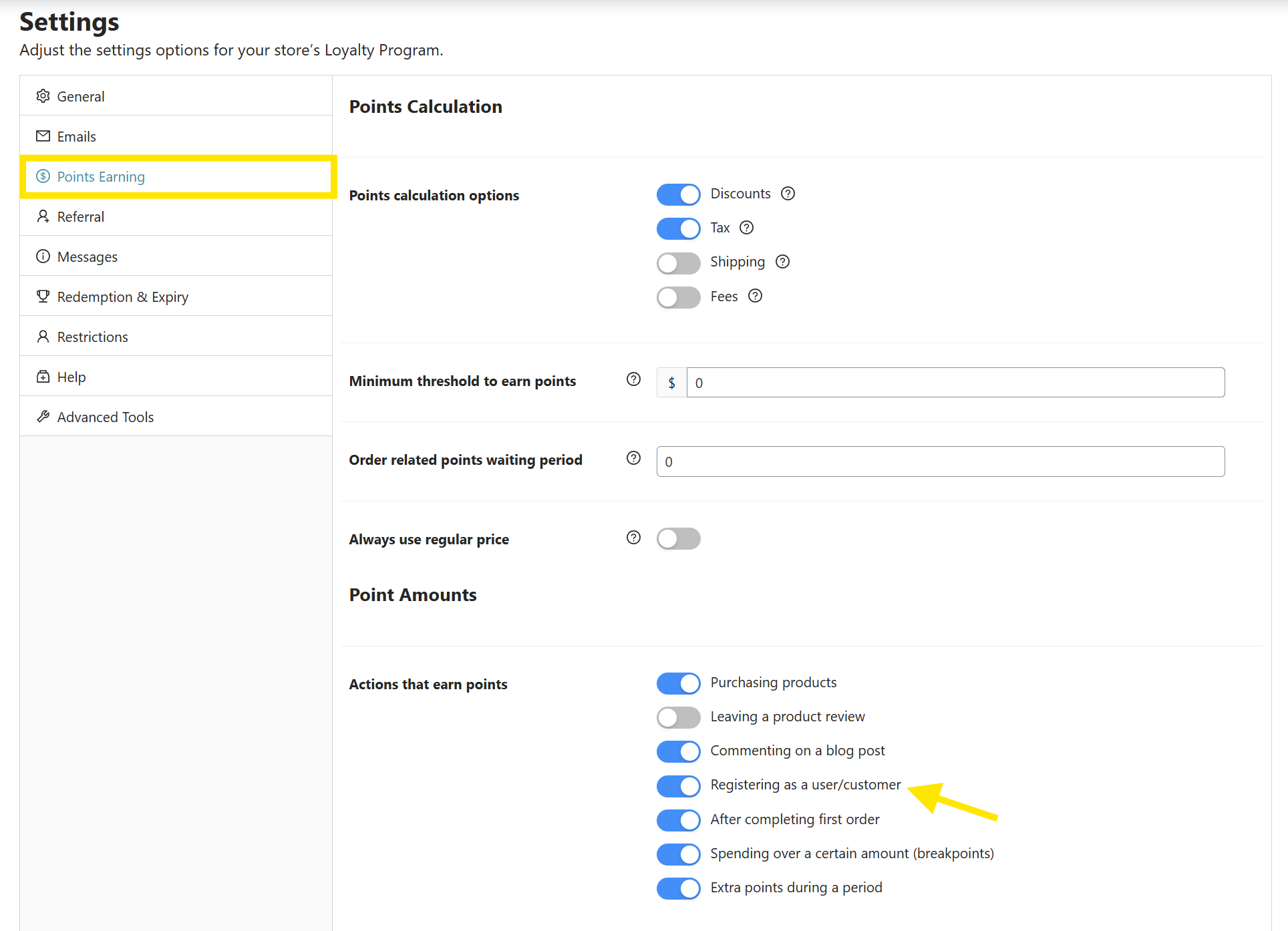The height and width of the screenshot is (931, 1288).
Task: Open the Referral settings tab
Action: [x=176, y=216]
